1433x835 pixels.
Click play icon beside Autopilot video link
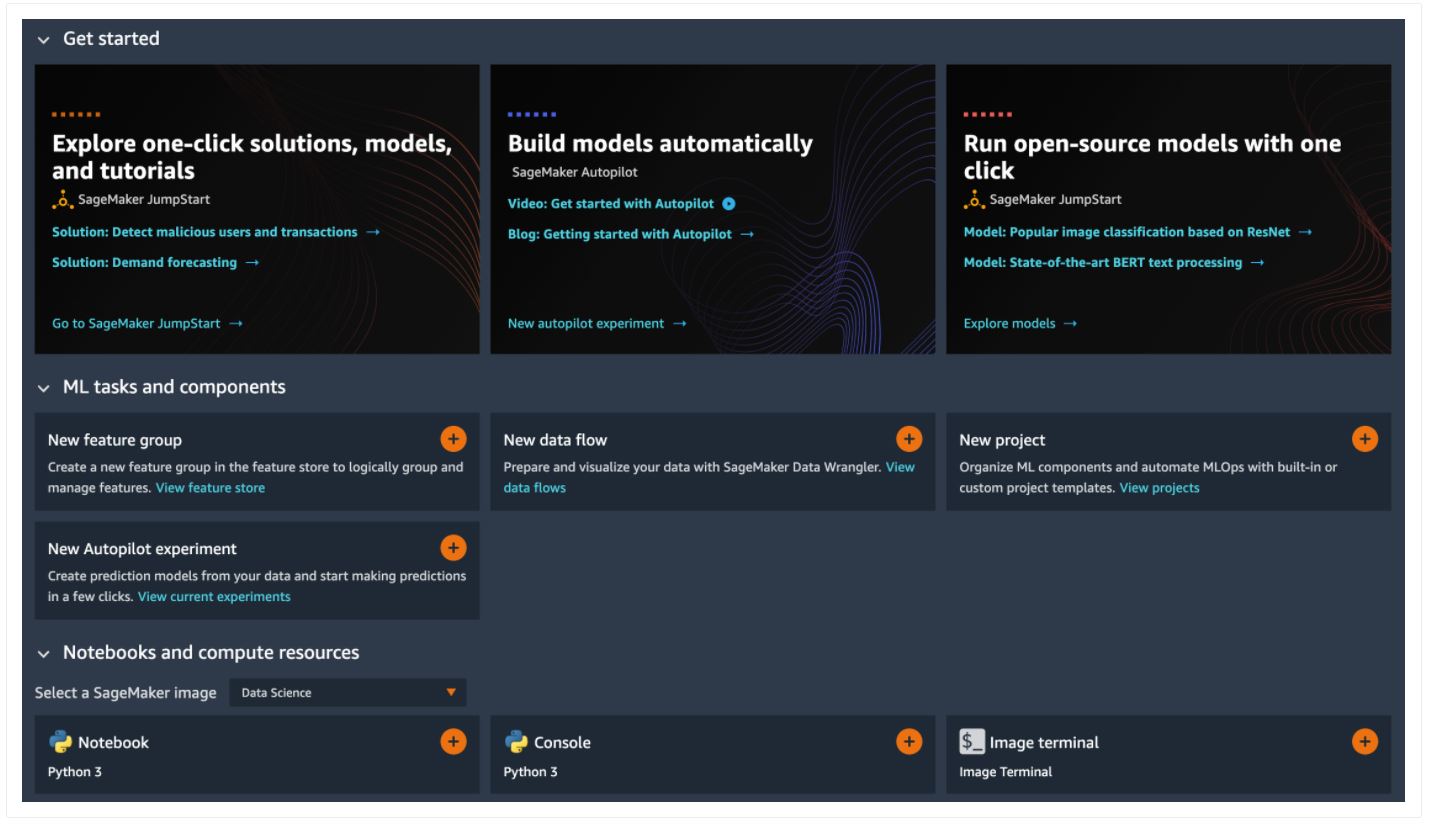click(x=729, y=204)
